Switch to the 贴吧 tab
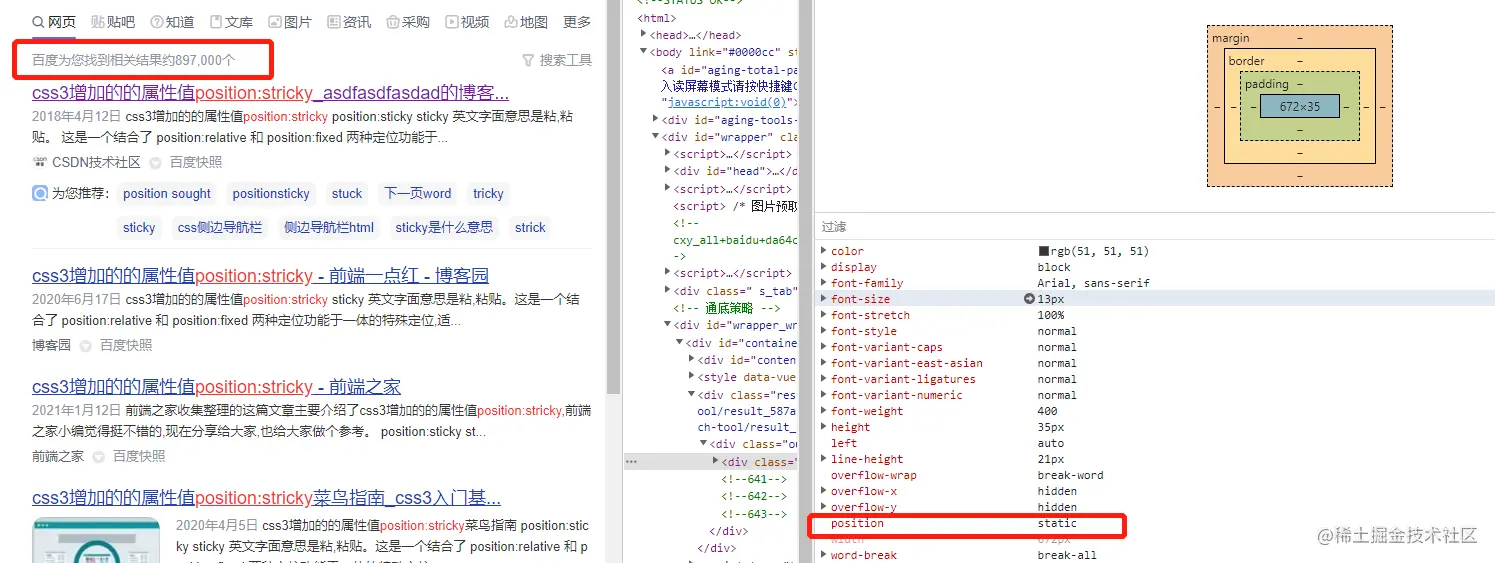 point(113,22)
